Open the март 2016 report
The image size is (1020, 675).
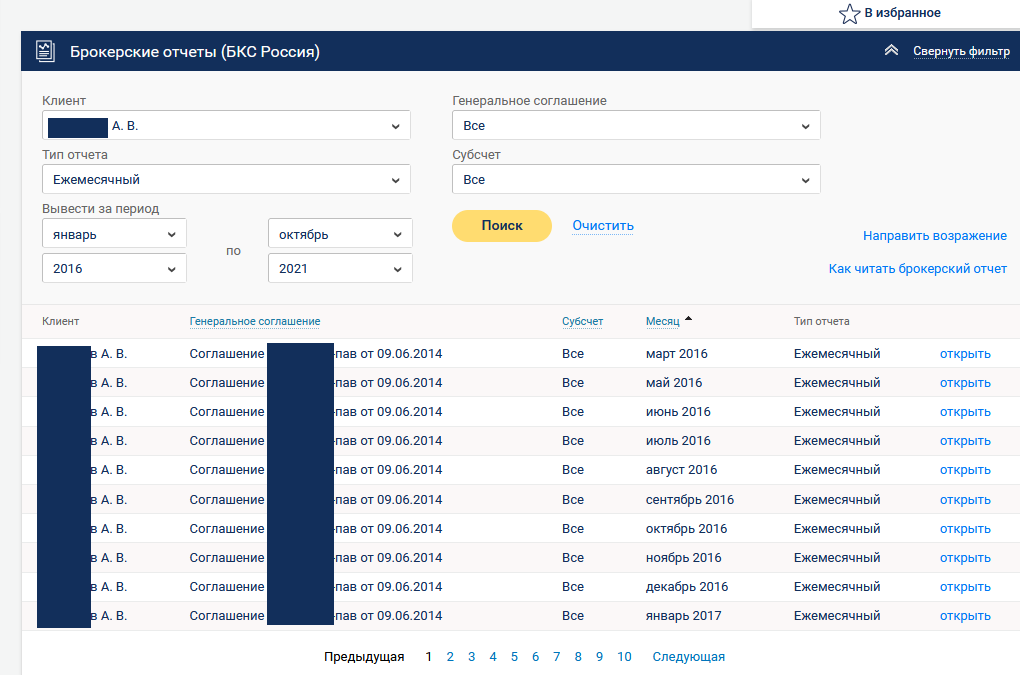[x=964, y=354]
